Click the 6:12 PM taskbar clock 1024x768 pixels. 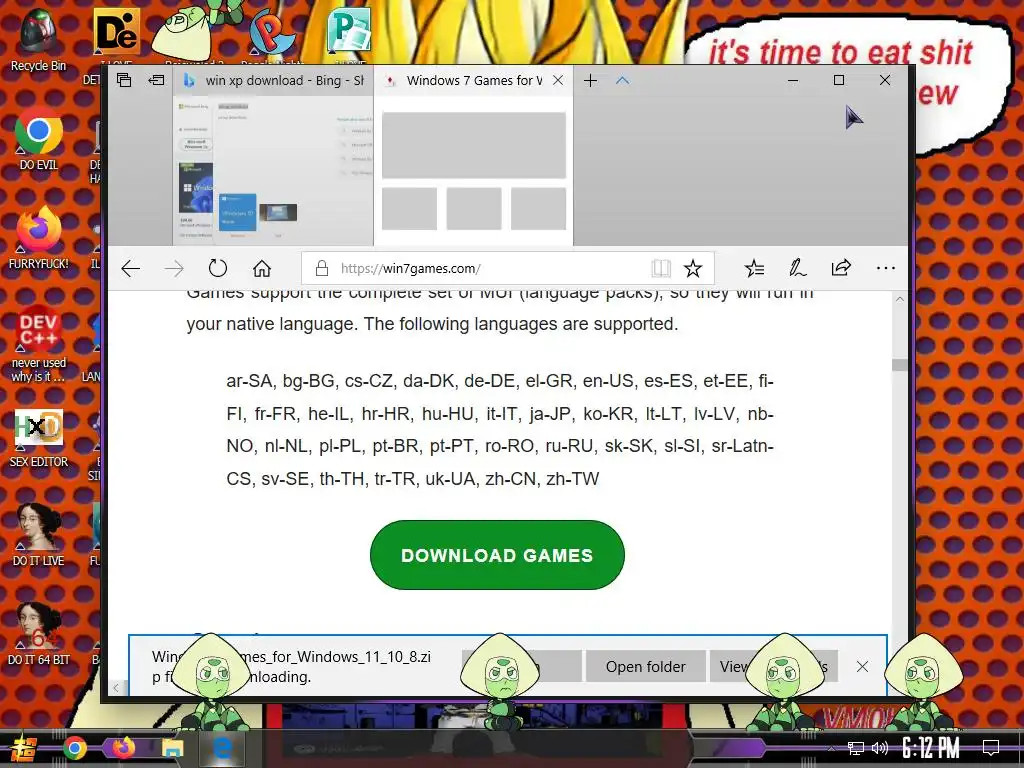pos(931,748)
